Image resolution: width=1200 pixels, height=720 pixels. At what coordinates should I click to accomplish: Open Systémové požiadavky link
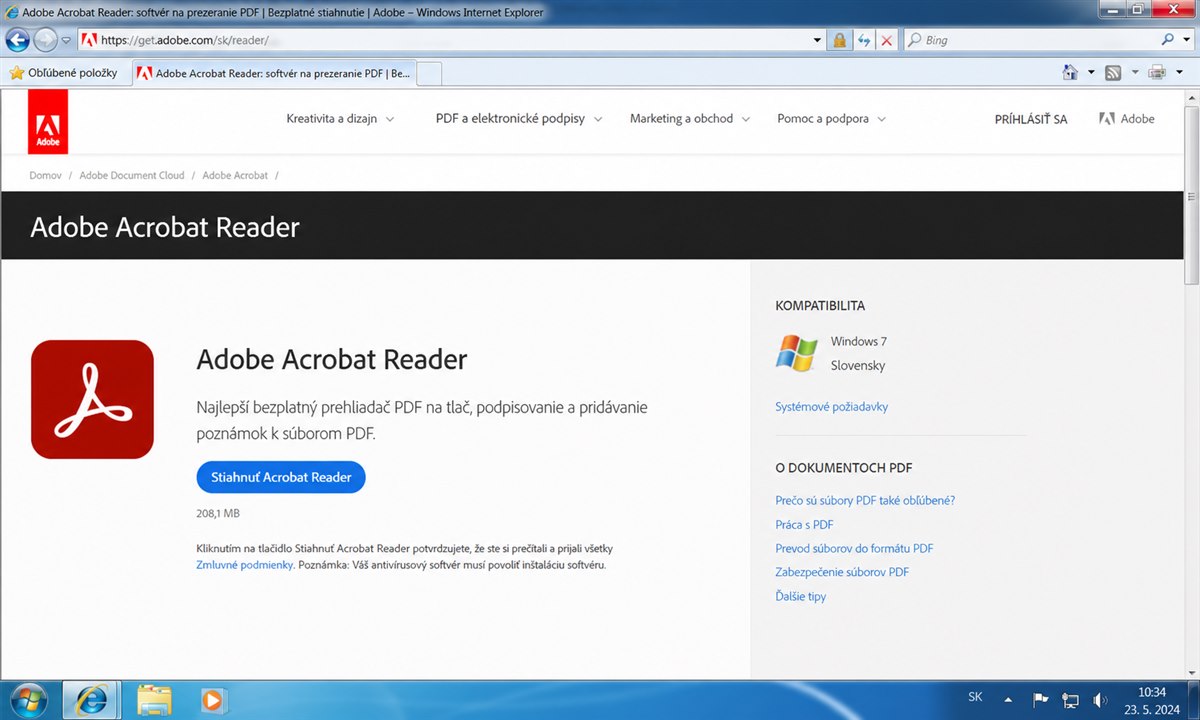point(832,407)
